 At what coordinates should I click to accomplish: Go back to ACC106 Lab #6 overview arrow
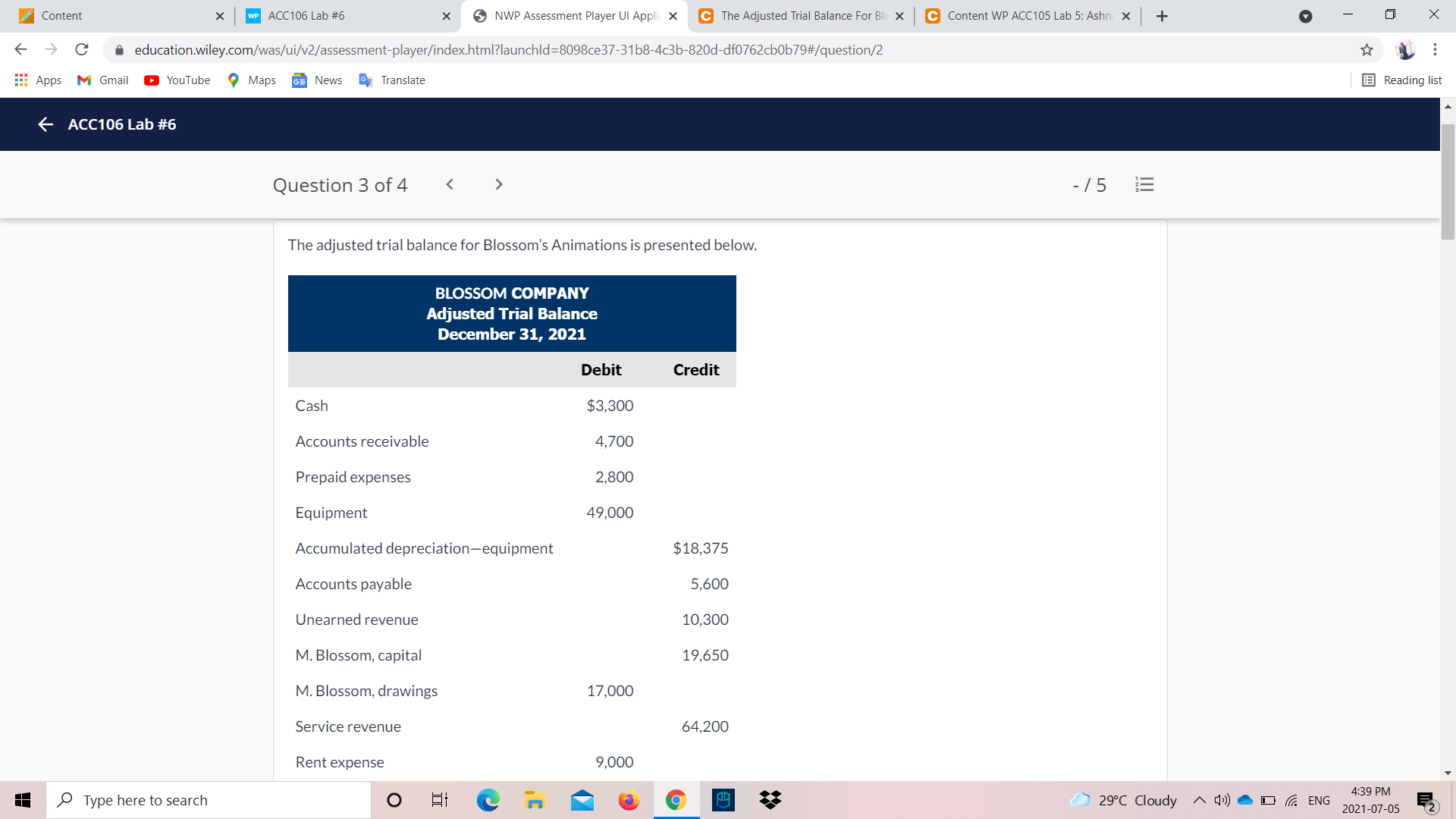click(x=45, y=124)
